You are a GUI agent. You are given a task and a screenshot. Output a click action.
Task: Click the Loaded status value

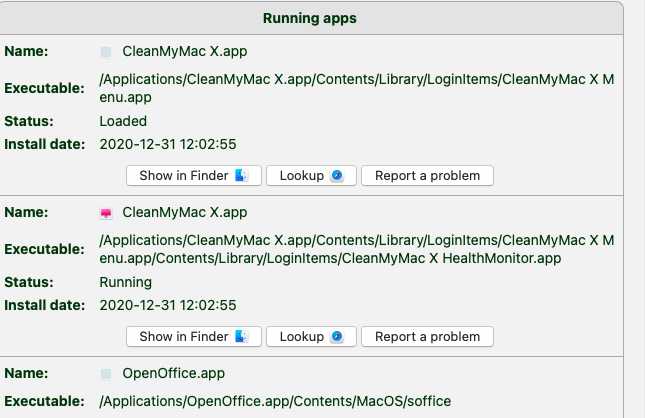click(123, 121)
